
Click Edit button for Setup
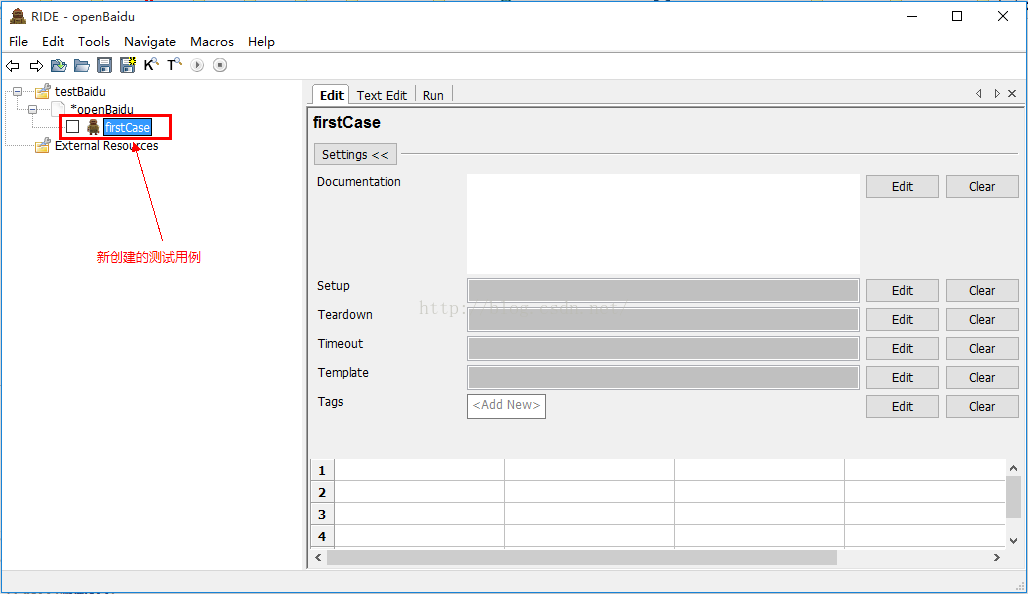[902, 290]
